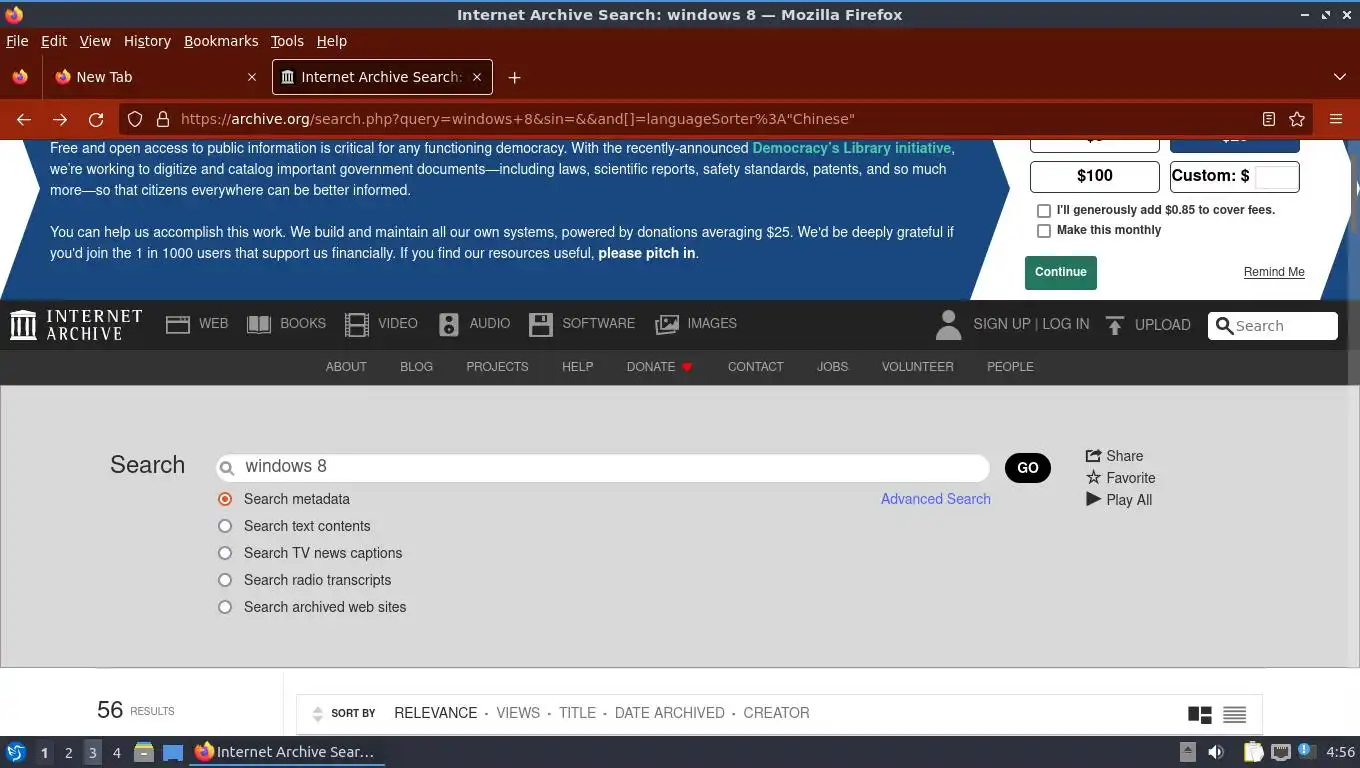Select Search metadata radio option
The height and width of the screenshot is (768, 1360).
click(x=225, y=499)
